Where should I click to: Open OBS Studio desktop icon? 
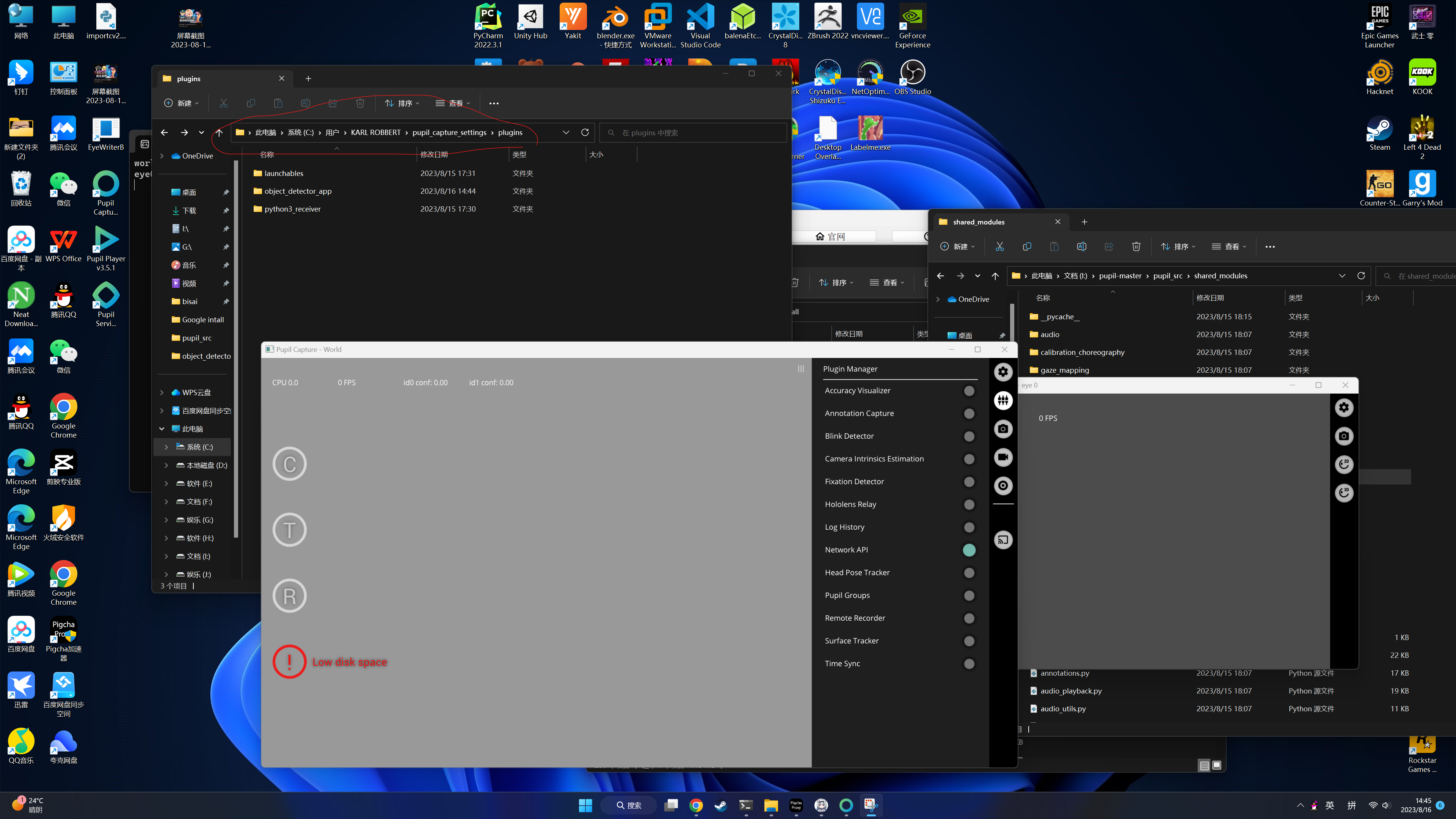tap(912, 77)
